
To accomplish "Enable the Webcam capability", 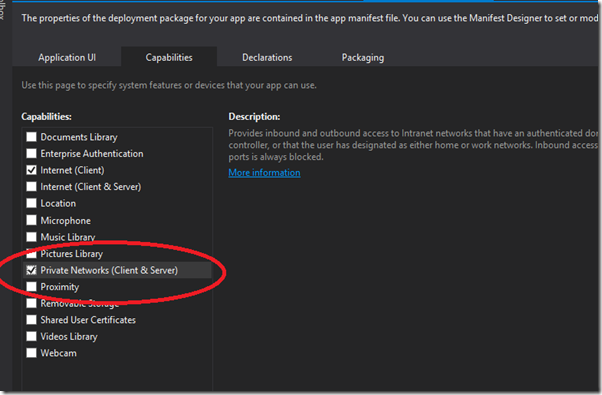I will point(31,353).
